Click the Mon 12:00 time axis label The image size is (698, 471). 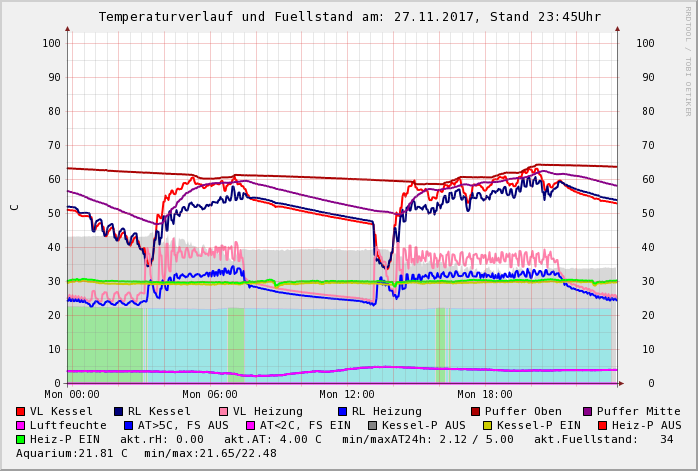coord(347,395)
